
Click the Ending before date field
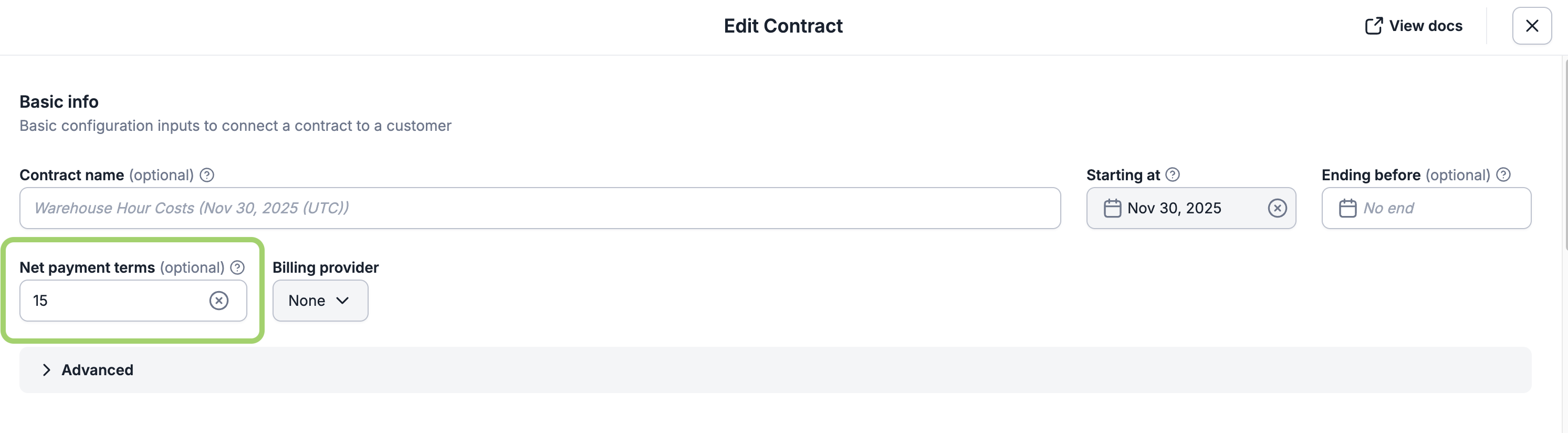coord(1426,208)
